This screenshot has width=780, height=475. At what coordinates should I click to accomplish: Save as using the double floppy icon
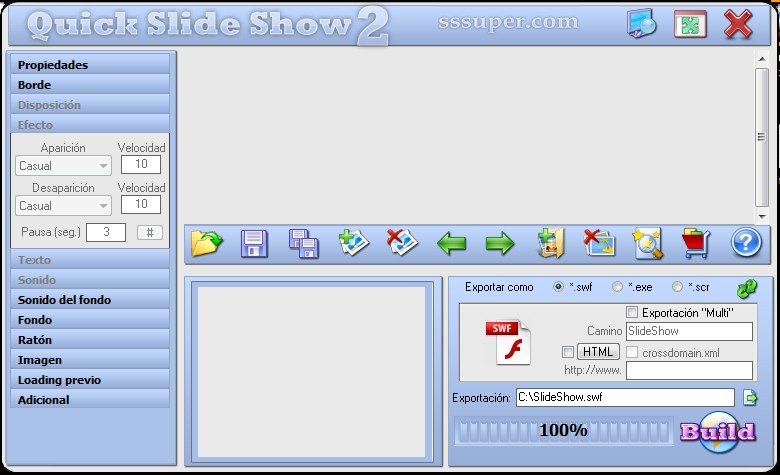(303, 243)
